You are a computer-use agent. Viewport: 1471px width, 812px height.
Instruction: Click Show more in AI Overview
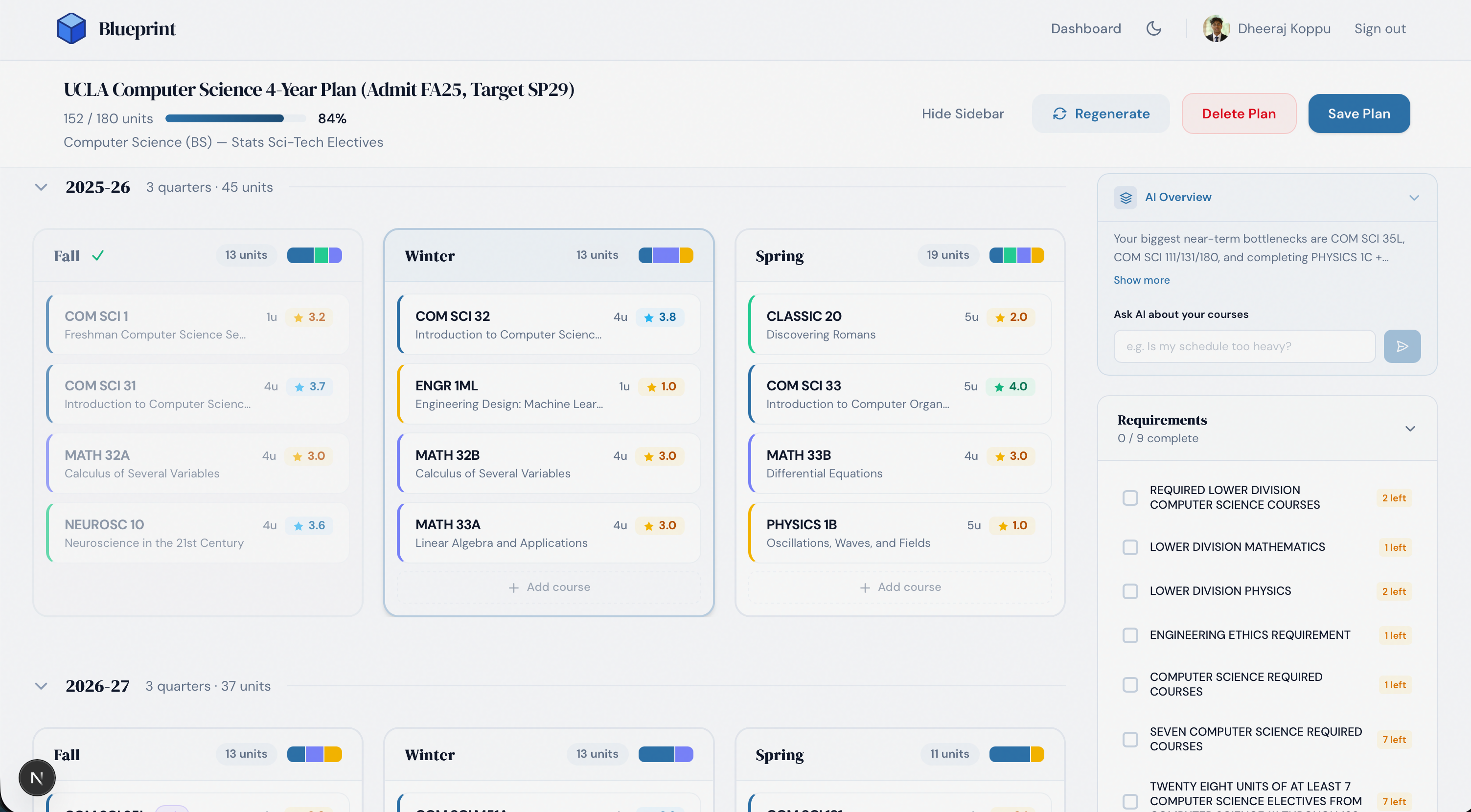click(1141, 280)
